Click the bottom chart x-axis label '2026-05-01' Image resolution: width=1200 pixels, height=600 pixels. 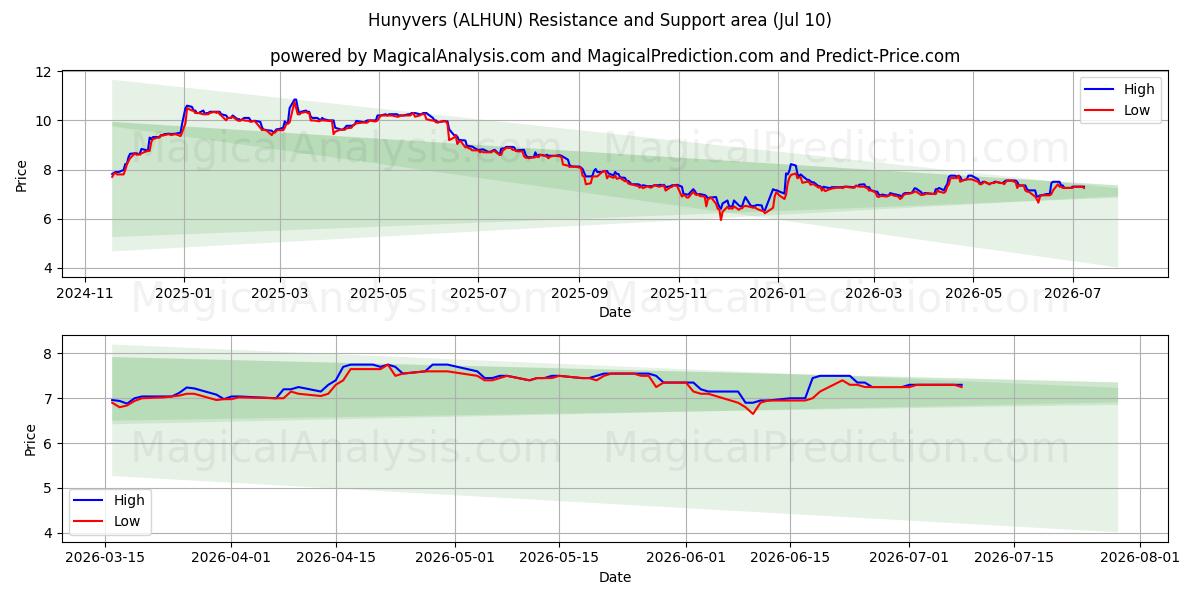455,559
